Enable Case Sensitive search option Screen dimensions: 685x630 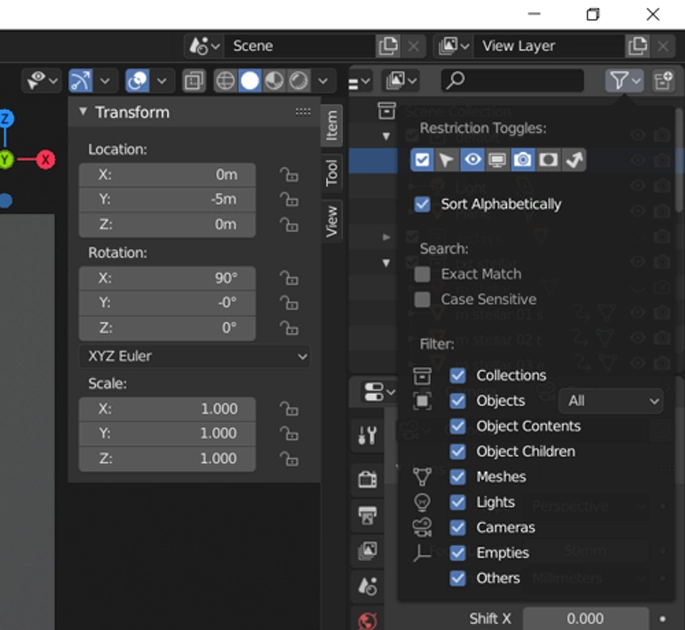coord(422,300)
